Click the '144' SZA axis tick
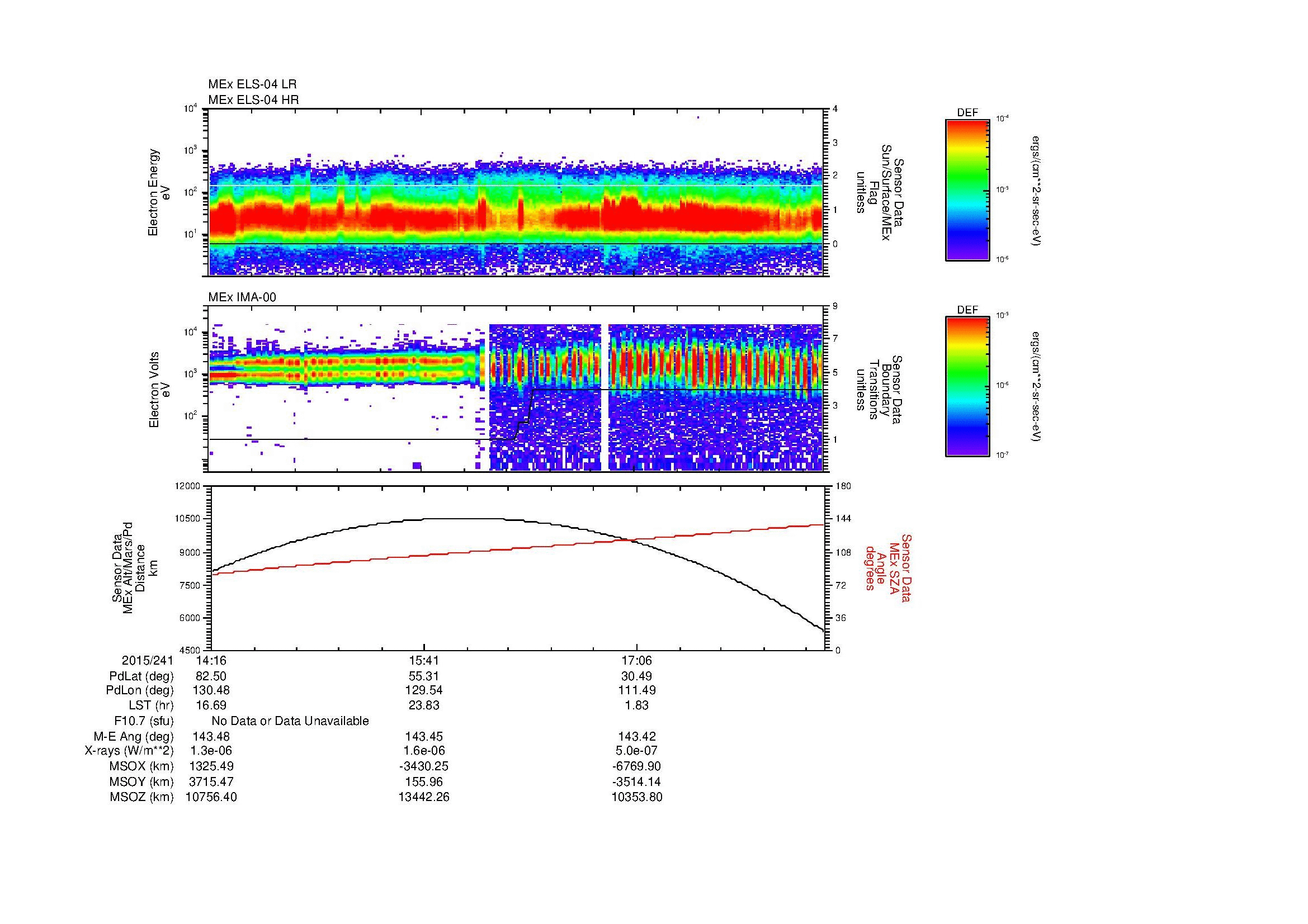 click(843, 519)
